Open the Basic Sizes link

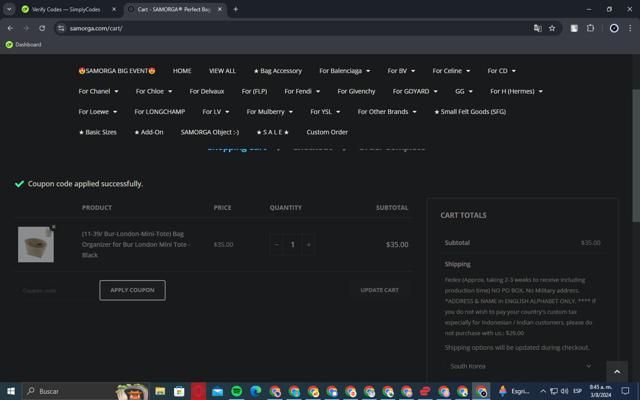point(98,132)
